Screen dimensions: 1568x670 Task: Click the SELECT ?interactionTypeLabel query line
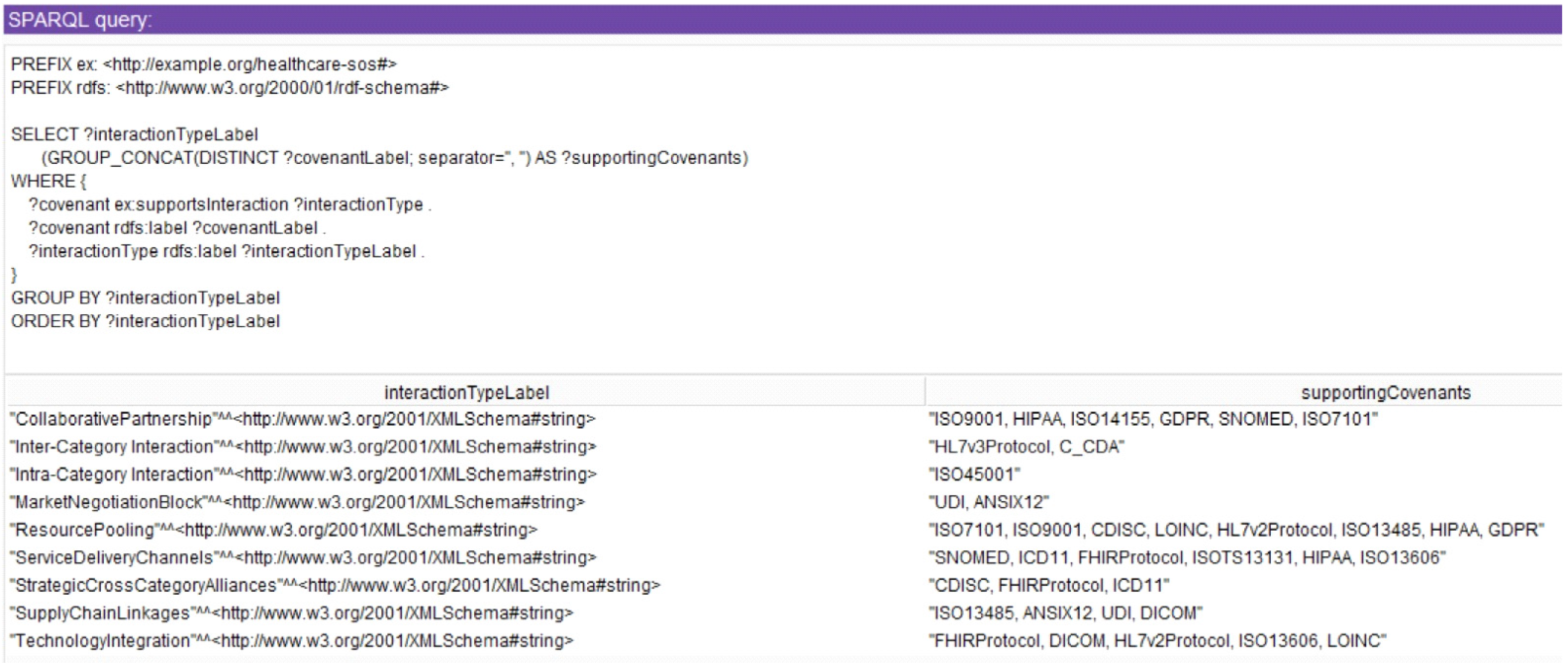point(134,134)
